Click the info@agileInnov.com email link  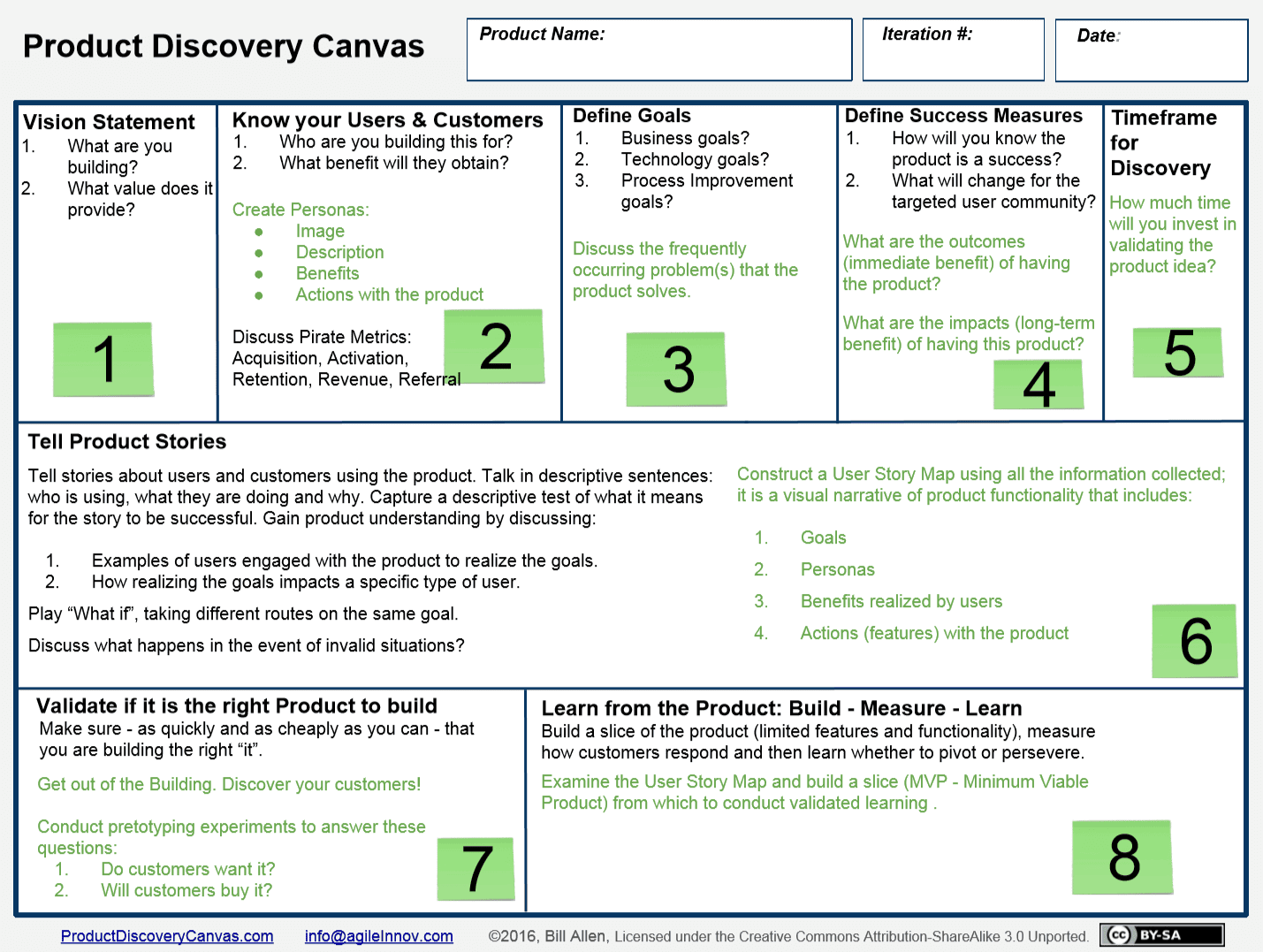click(x=379, y=936)
